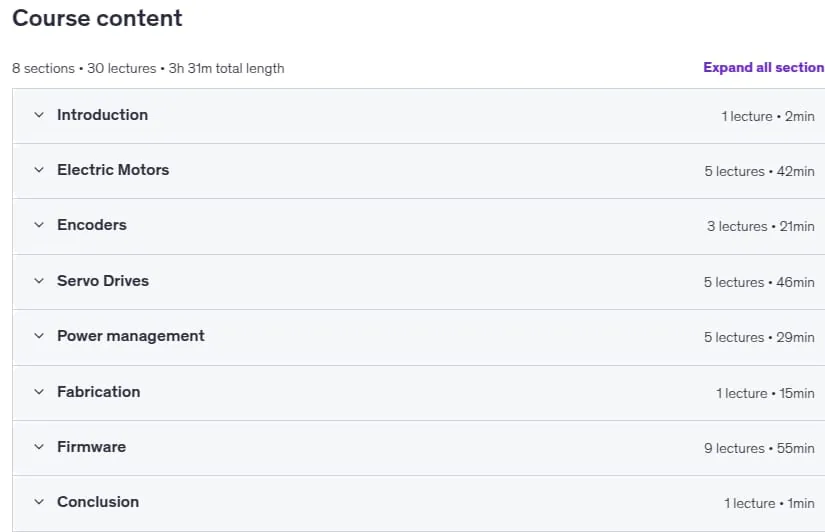
Task: Click the 3 lectures • 21min label
Action: pos(761,227)
